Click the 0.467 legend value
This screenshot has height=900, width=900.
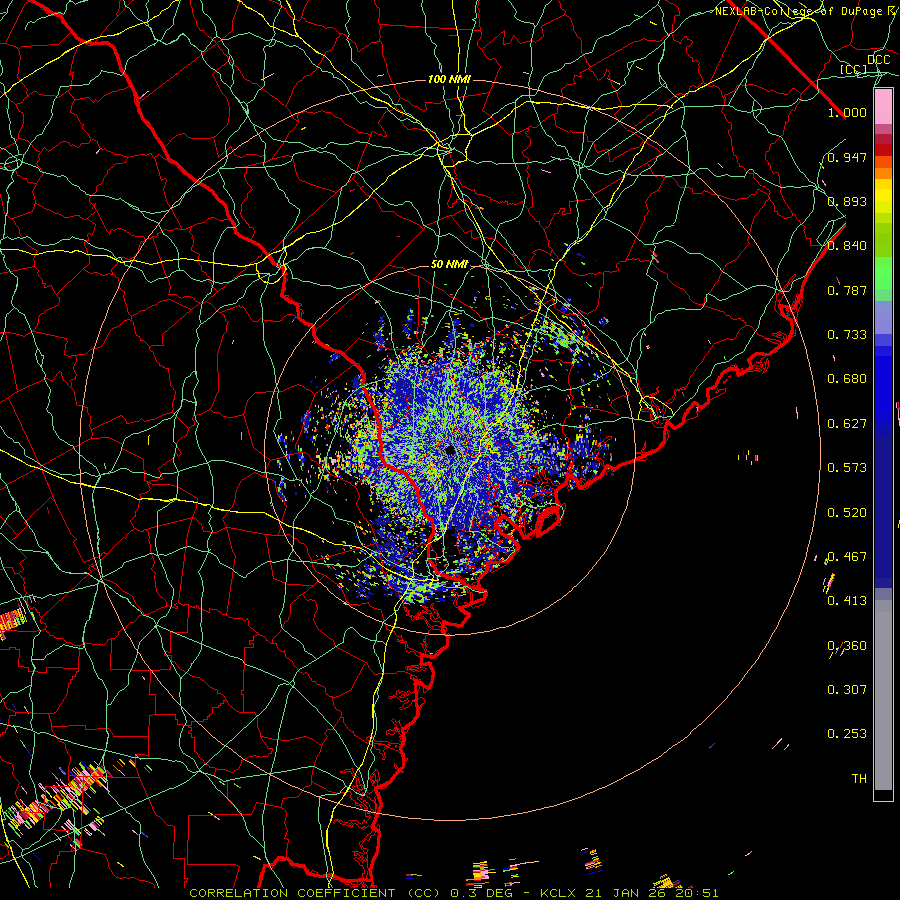click(847, 557)
